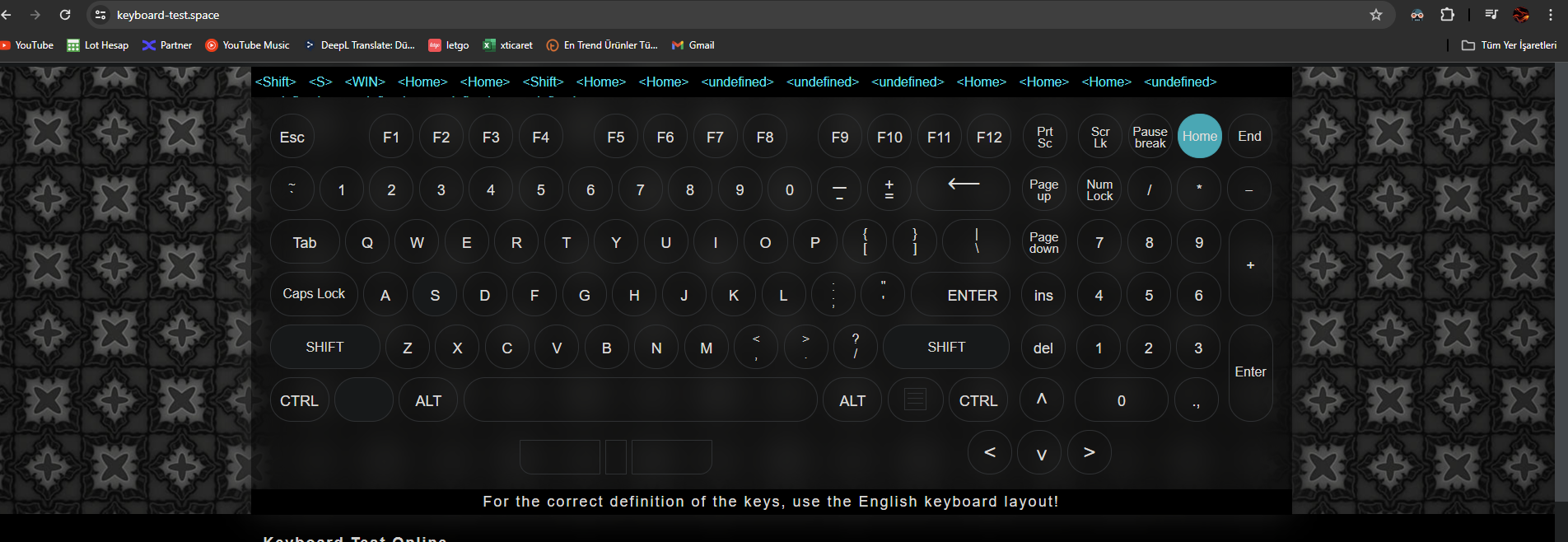Click the tilde key

click(292, 189)
